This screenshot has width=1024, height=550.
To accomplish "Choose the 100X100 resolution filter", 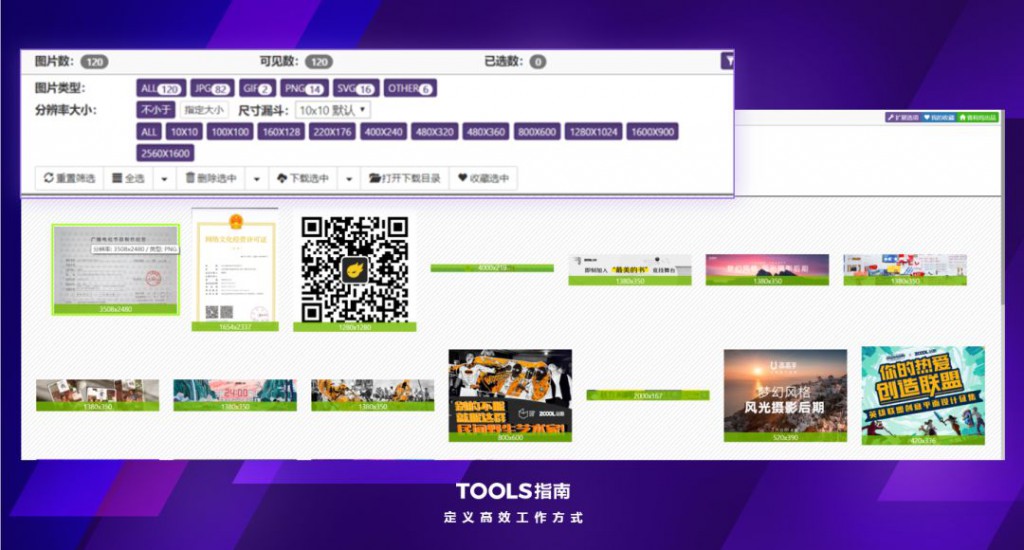I will (231, 132).
